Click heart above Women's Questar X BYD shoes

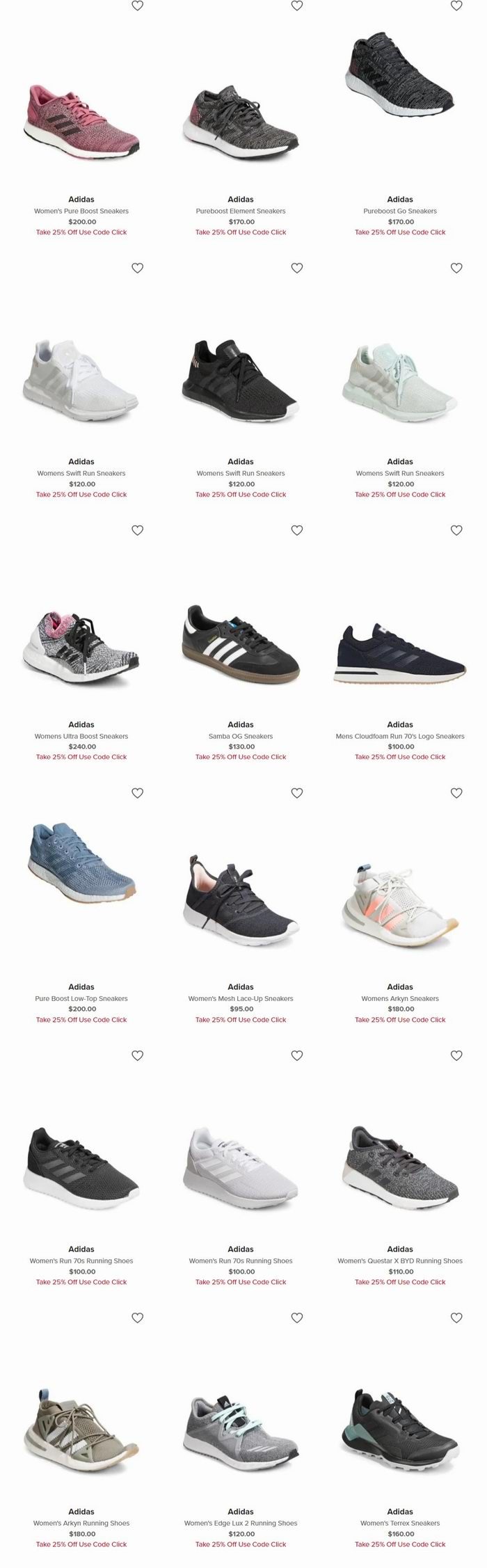[456, 1055]
